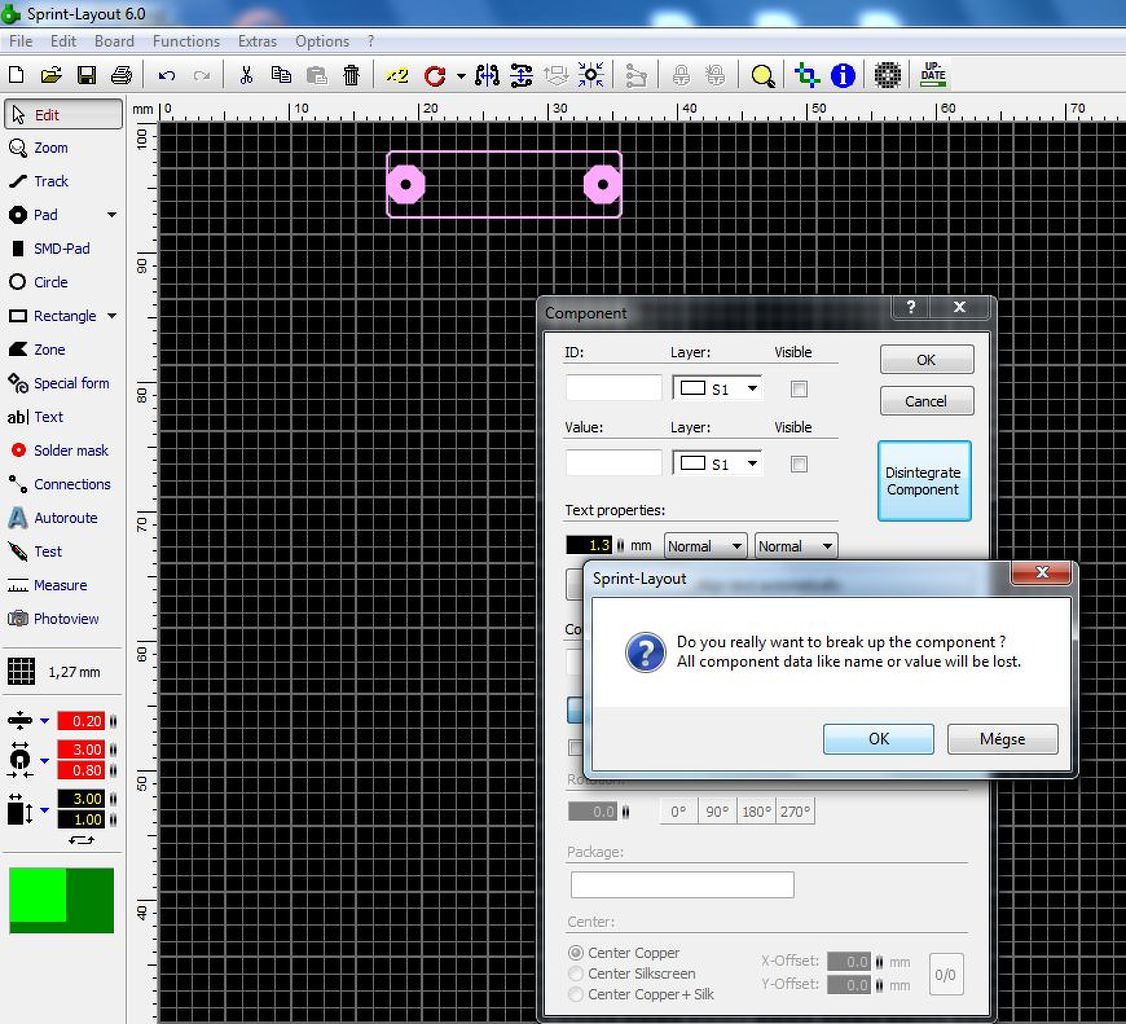
Task: Select Center Copper + Silk radio button
Action: pos(576,995)
